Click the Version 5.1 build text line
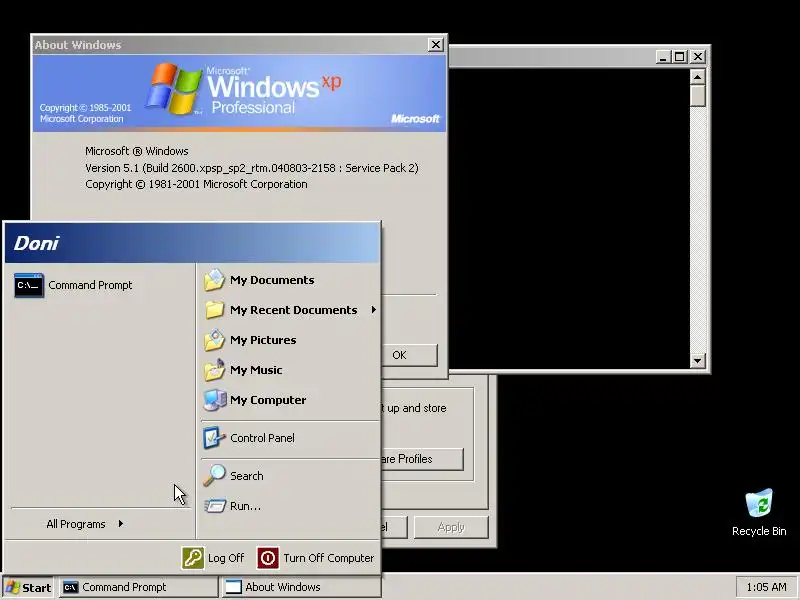Viewport: 800px width, 600px height. tap(252, 168)
